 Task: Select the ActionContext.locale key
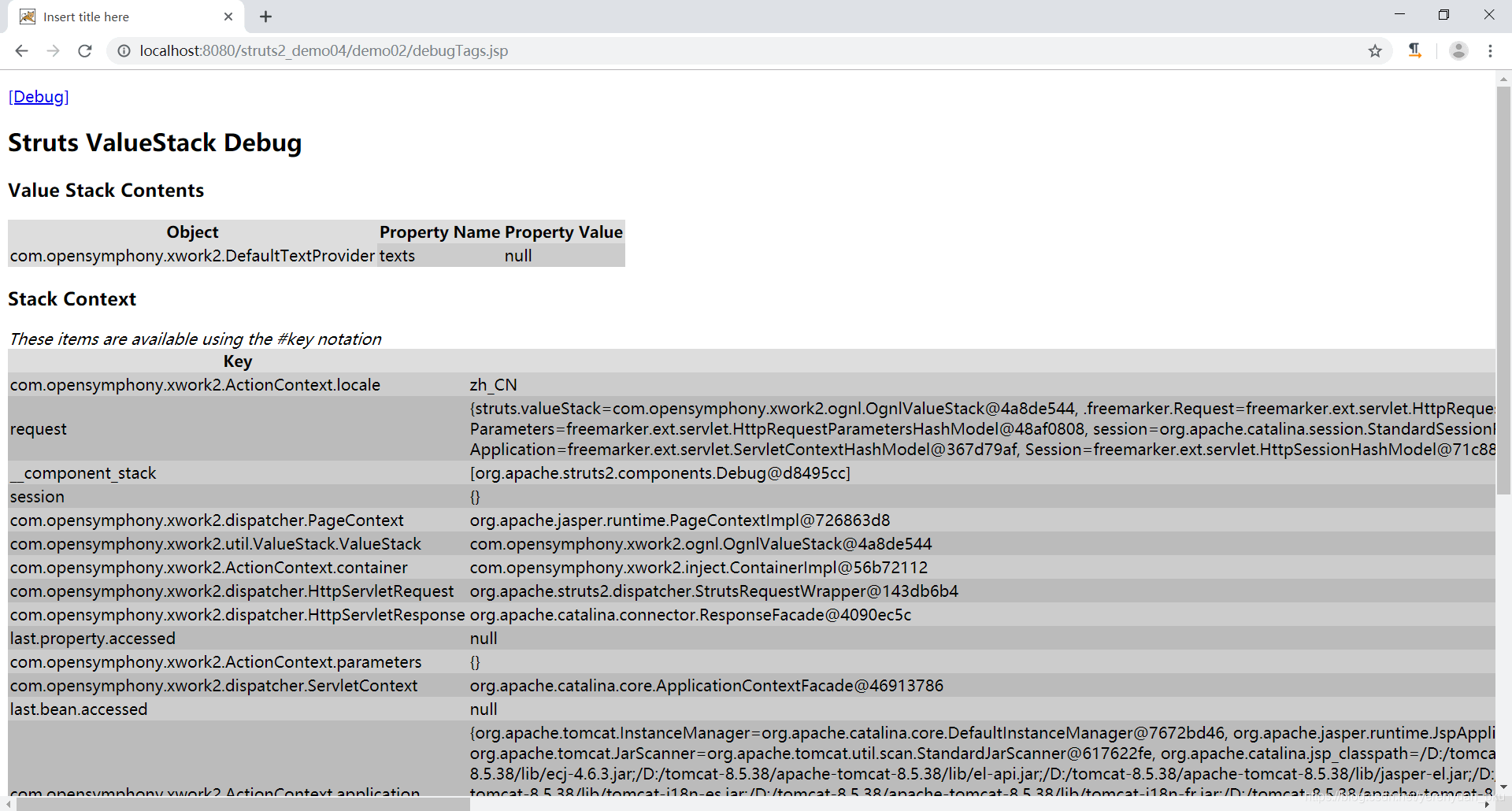coord(238,385)
